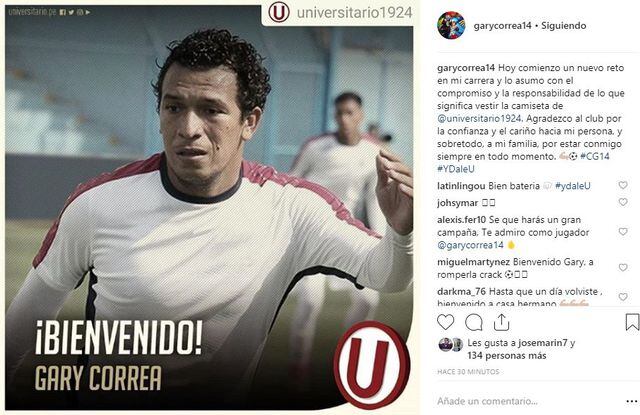Open the @universitario1924 mention in caption
This screenshot has width=640, height=415.
tap(479, 118)
